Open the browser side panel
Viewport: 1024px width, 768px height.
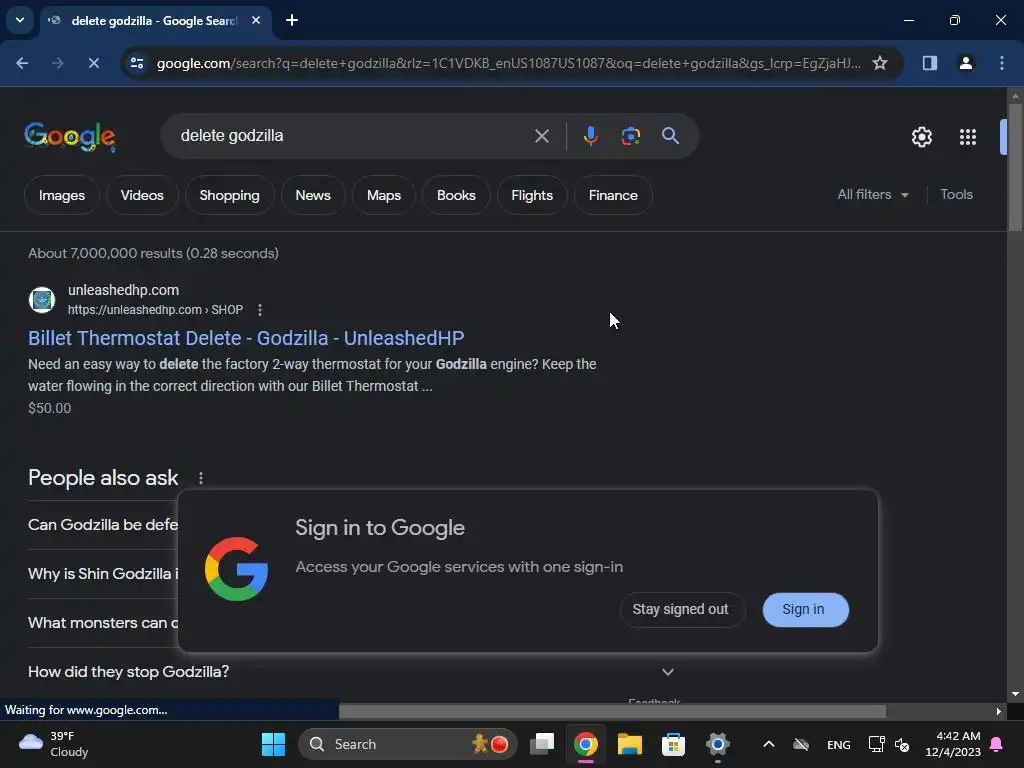click(x=929, y=63)
